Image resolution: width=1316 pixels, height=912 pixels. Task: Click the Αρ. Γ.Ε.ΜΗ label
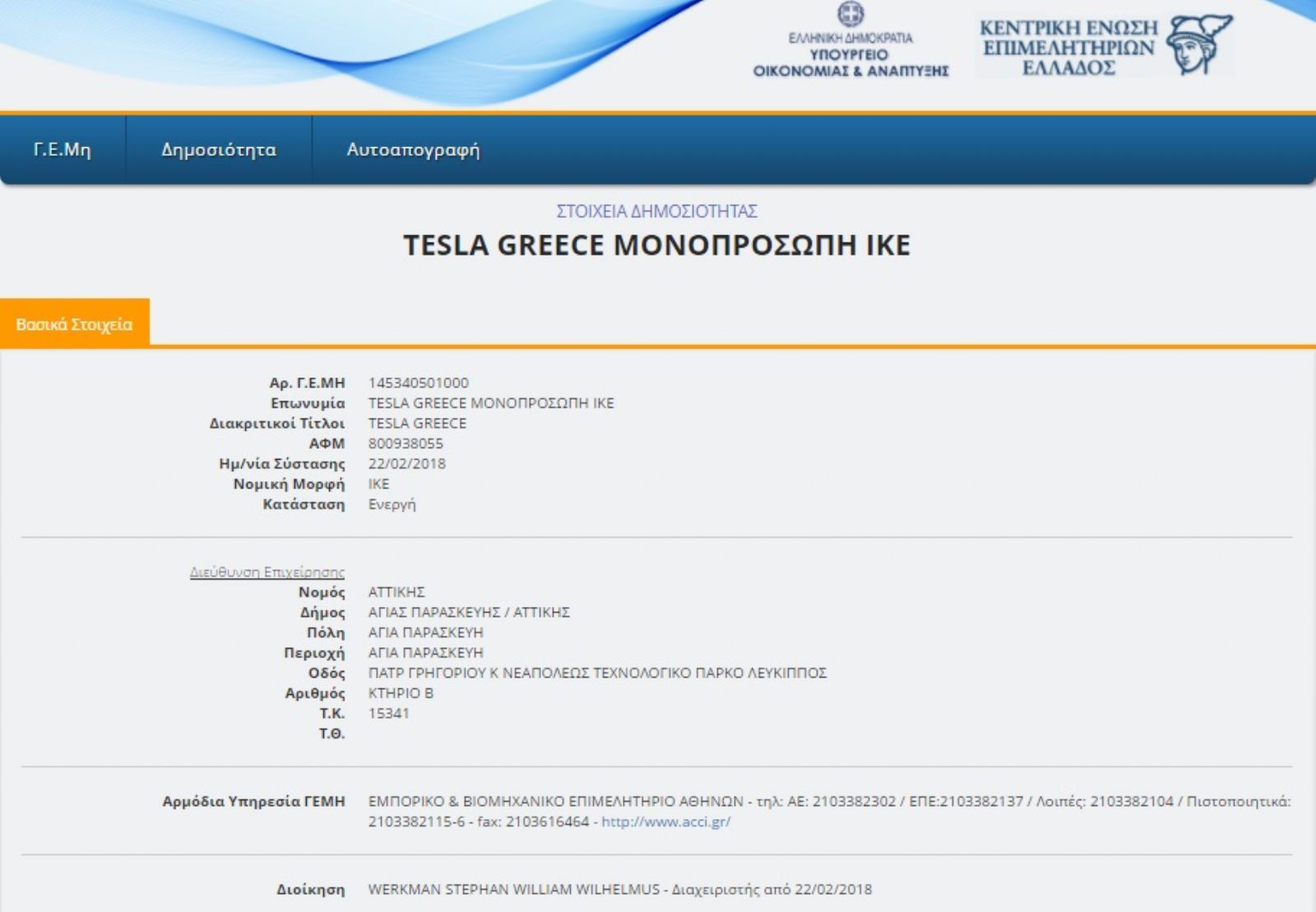coord(307,383)
